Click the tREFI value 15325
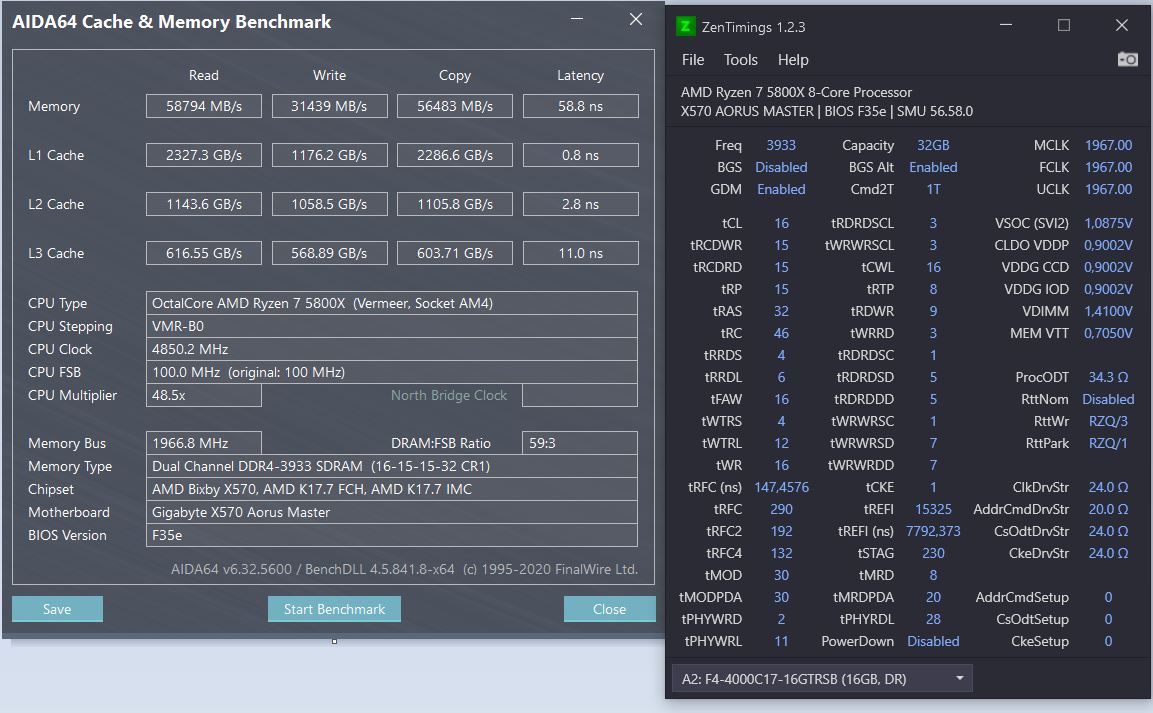Image resolution: width=1153 pixels, height=713 pixels. tap(933, 509)
